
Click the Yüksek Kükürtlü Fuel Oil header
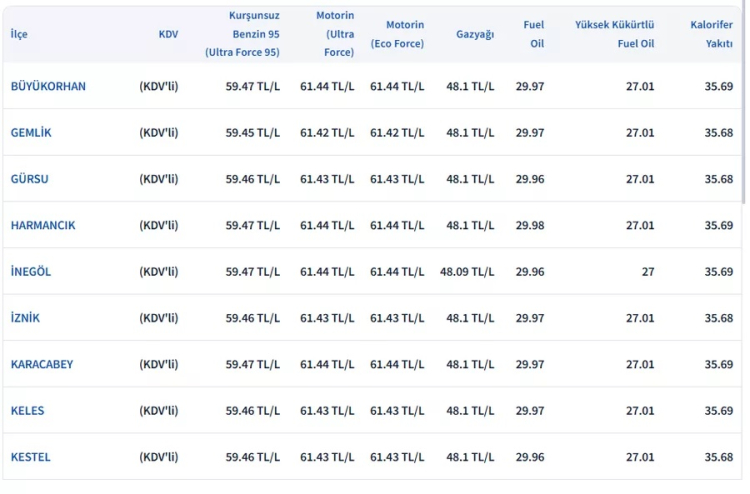(x=615, y=34)
